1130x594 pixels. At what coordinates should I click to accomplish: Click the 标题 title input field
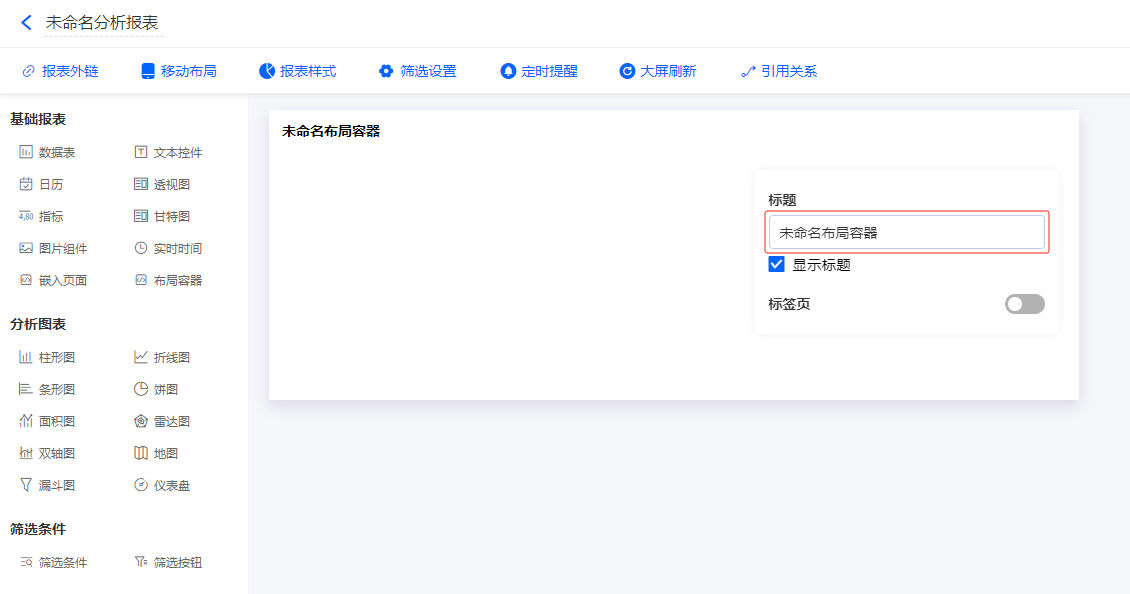pos(906,233)
